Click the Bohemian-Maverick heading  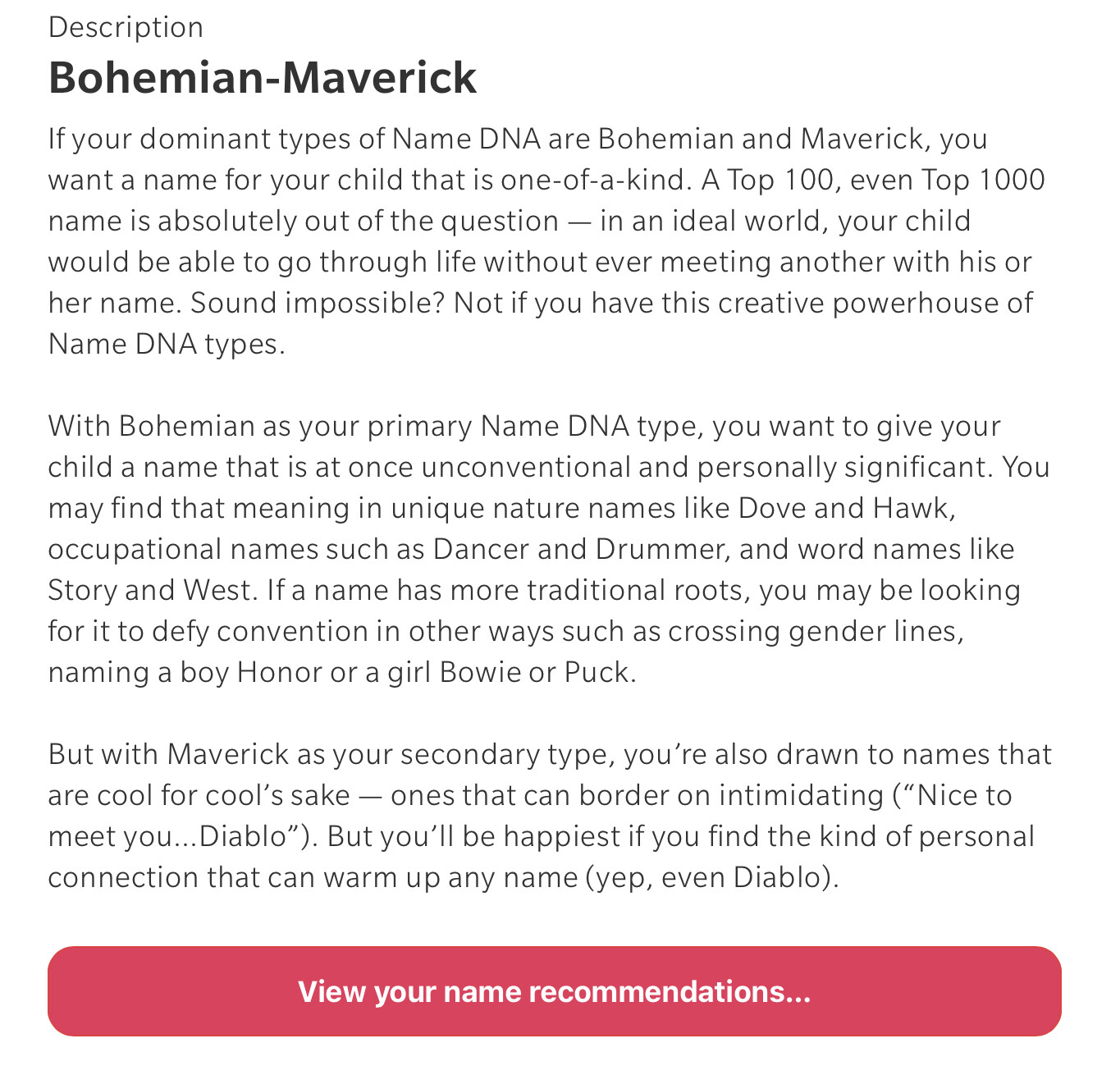pyautogui.click(x=263, y=78)
